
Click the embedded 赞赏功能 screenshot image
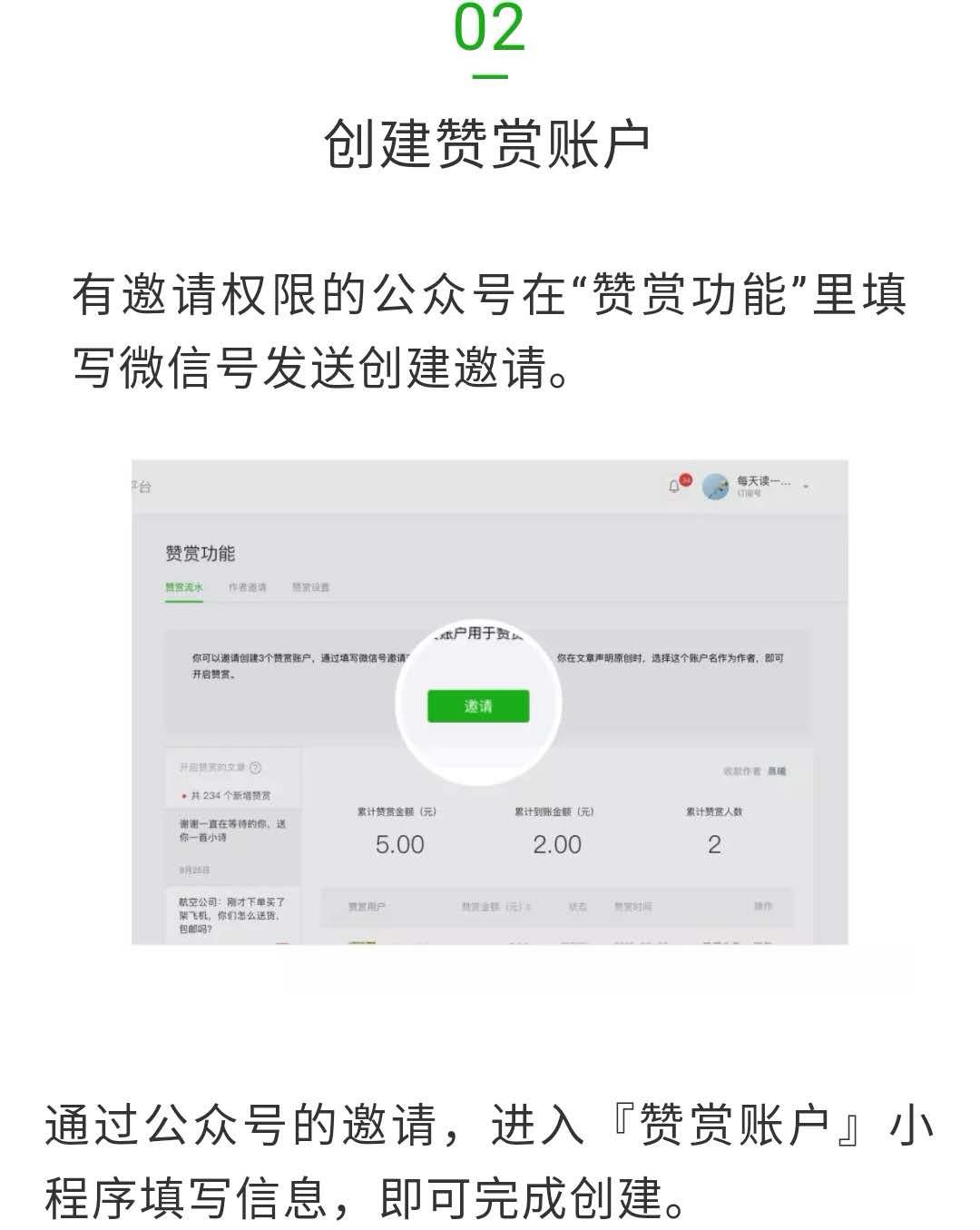490,702
